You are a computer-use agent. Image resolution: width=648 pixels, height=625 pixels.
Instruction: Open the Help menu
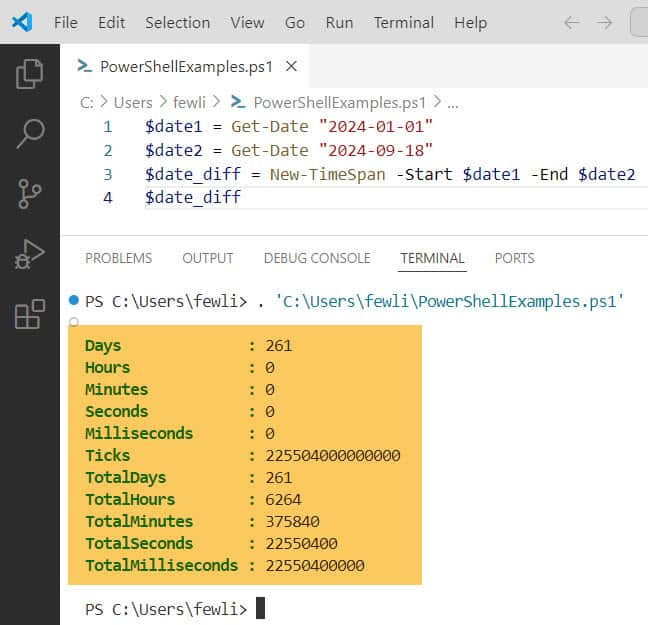(471, 23)
